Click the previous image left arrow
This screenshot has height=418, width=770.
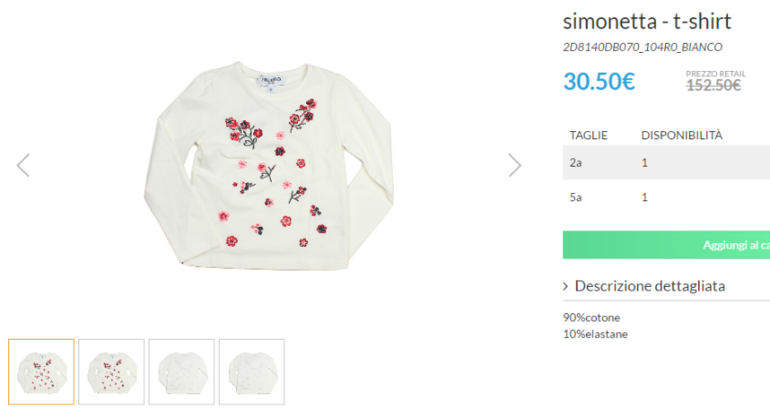[x=23, y=165]
